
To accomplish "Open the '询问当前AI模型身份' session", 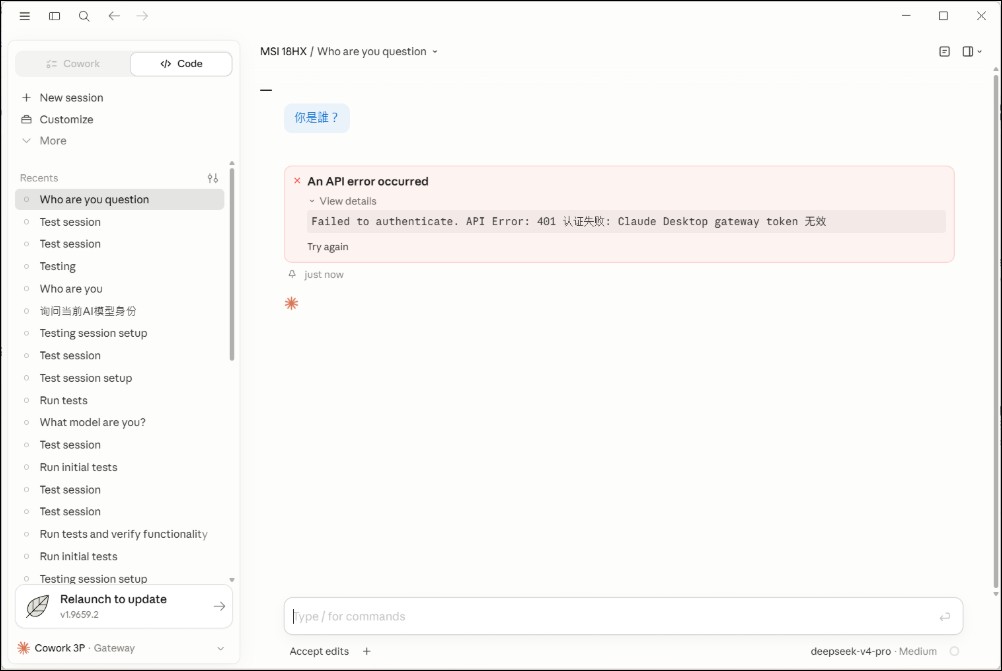I will [119, 311].
